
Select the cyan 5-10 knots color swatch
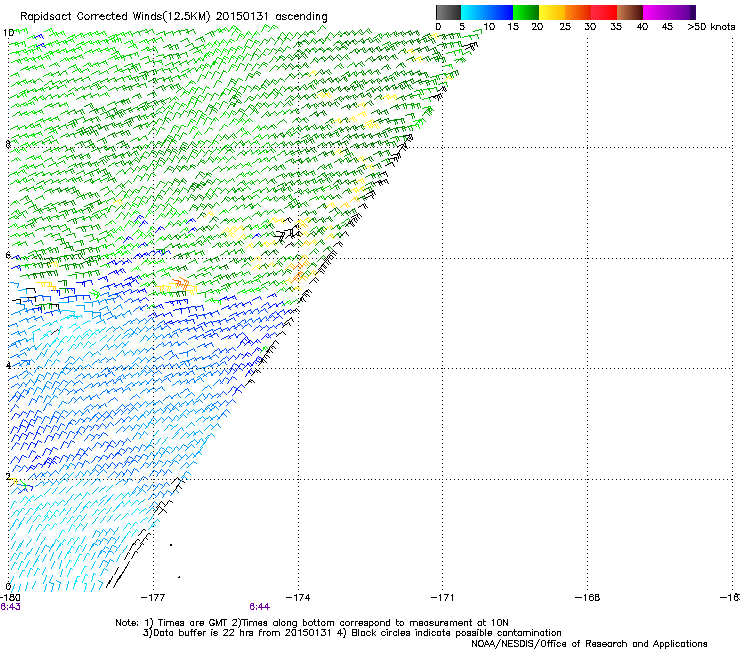(474, 12)
